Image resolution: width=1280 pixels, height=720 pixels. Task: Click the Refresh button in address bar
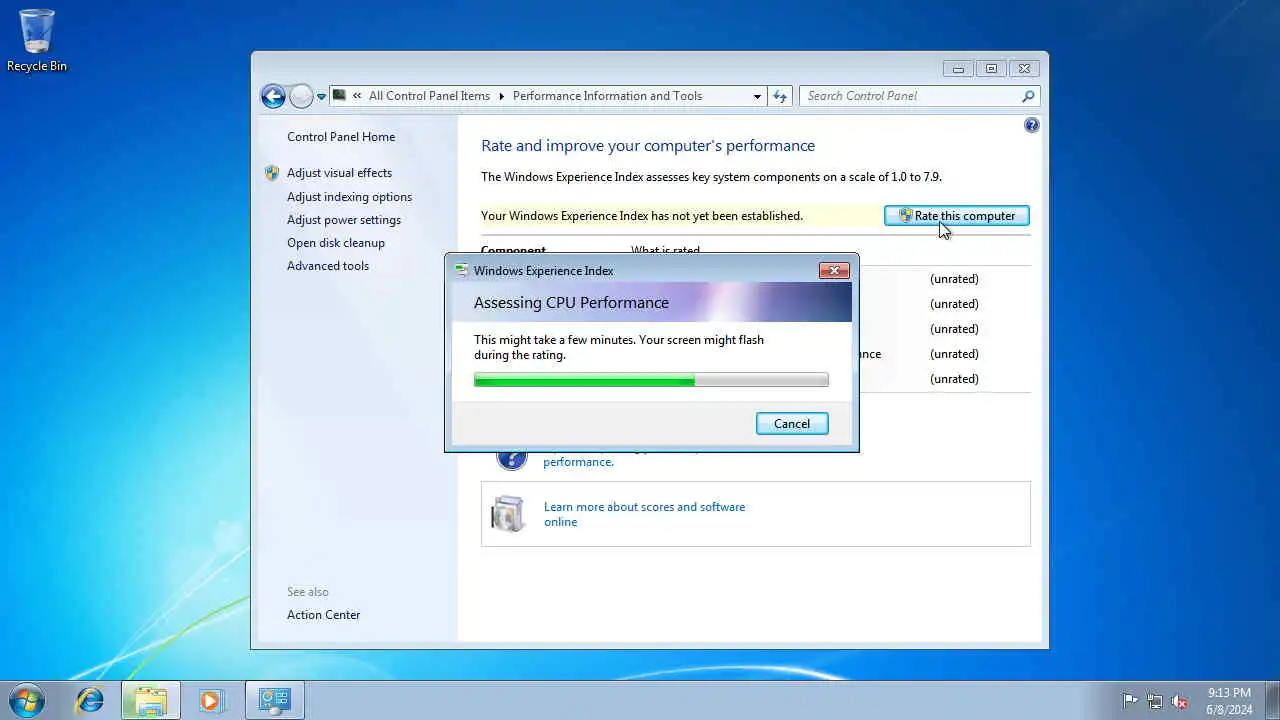coord(780,96)
